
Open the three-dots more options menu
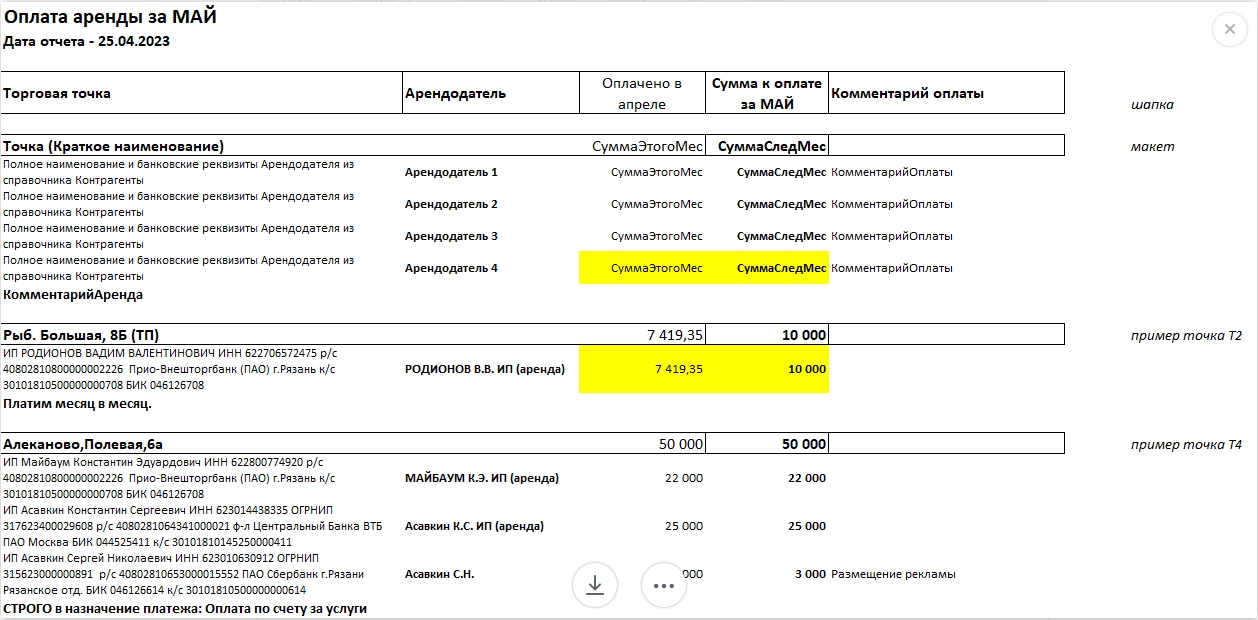click(664, 585)
